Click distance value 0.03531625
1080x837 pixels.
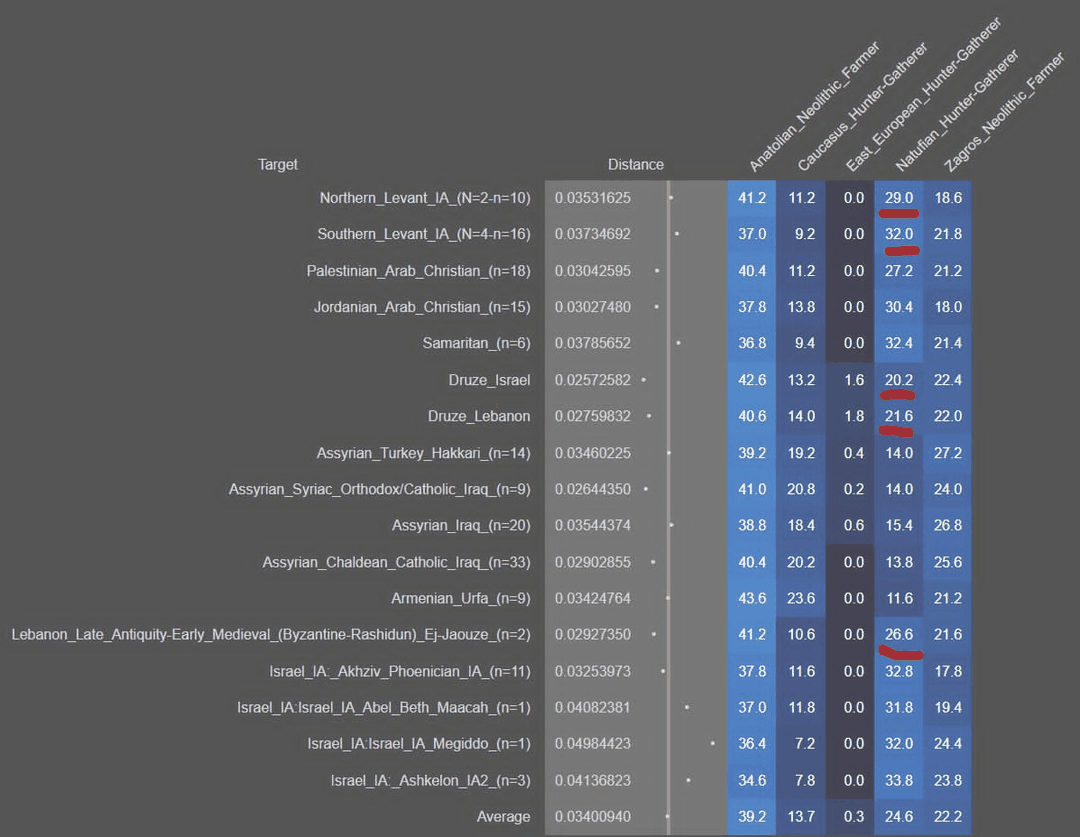click(x=592, y=198)
